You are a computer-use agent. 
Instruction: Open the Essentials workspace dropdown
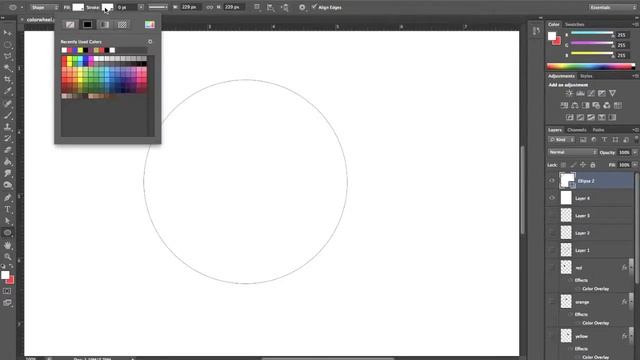613,7
